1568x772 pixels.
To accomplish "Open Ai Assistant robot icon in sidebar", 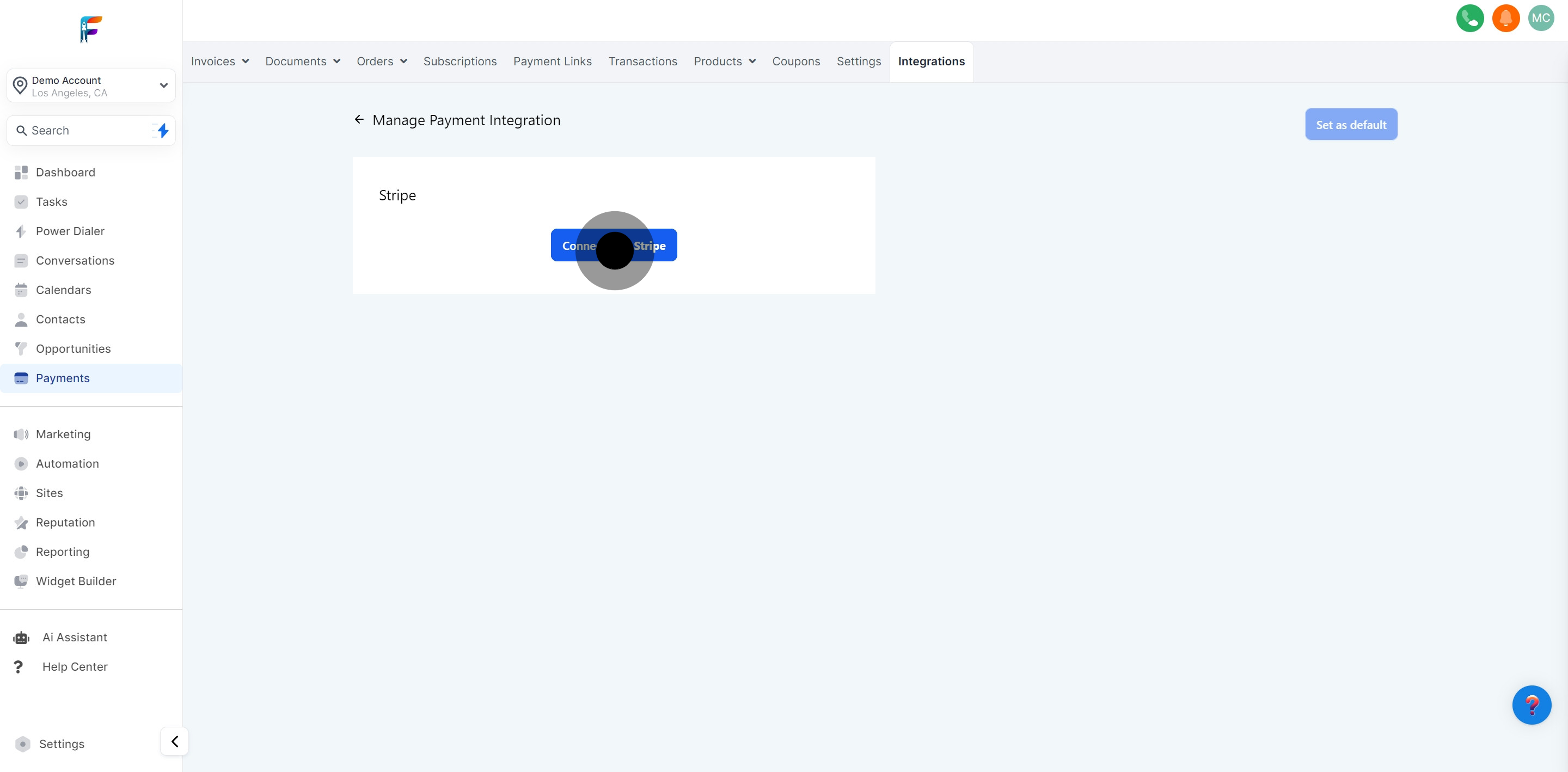I will [x=21, y=638].
